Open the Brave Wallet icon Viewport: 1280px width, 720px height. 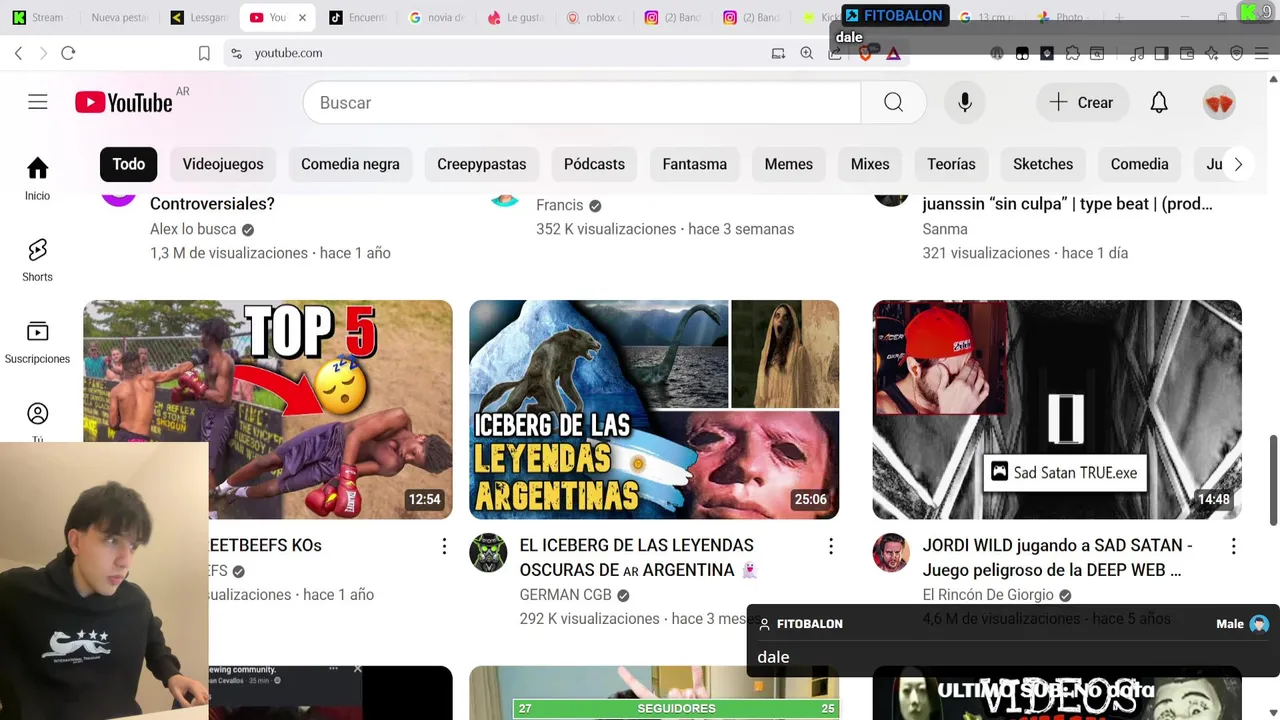[x=1187, y=53]
